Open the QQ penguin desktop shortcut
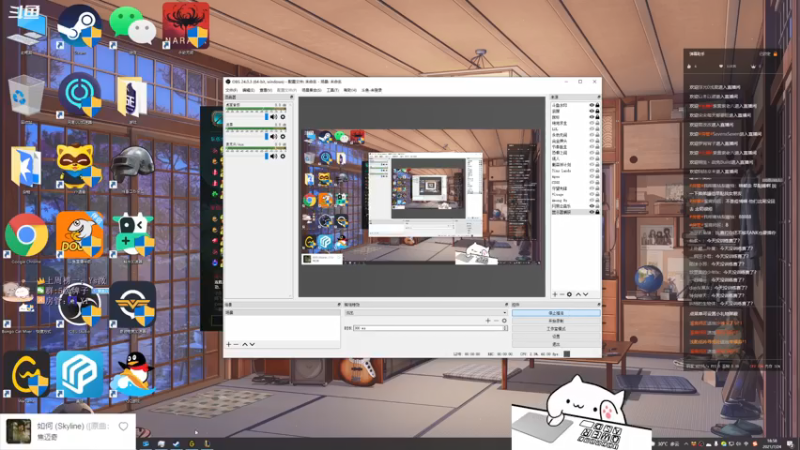 pos(132,374)
